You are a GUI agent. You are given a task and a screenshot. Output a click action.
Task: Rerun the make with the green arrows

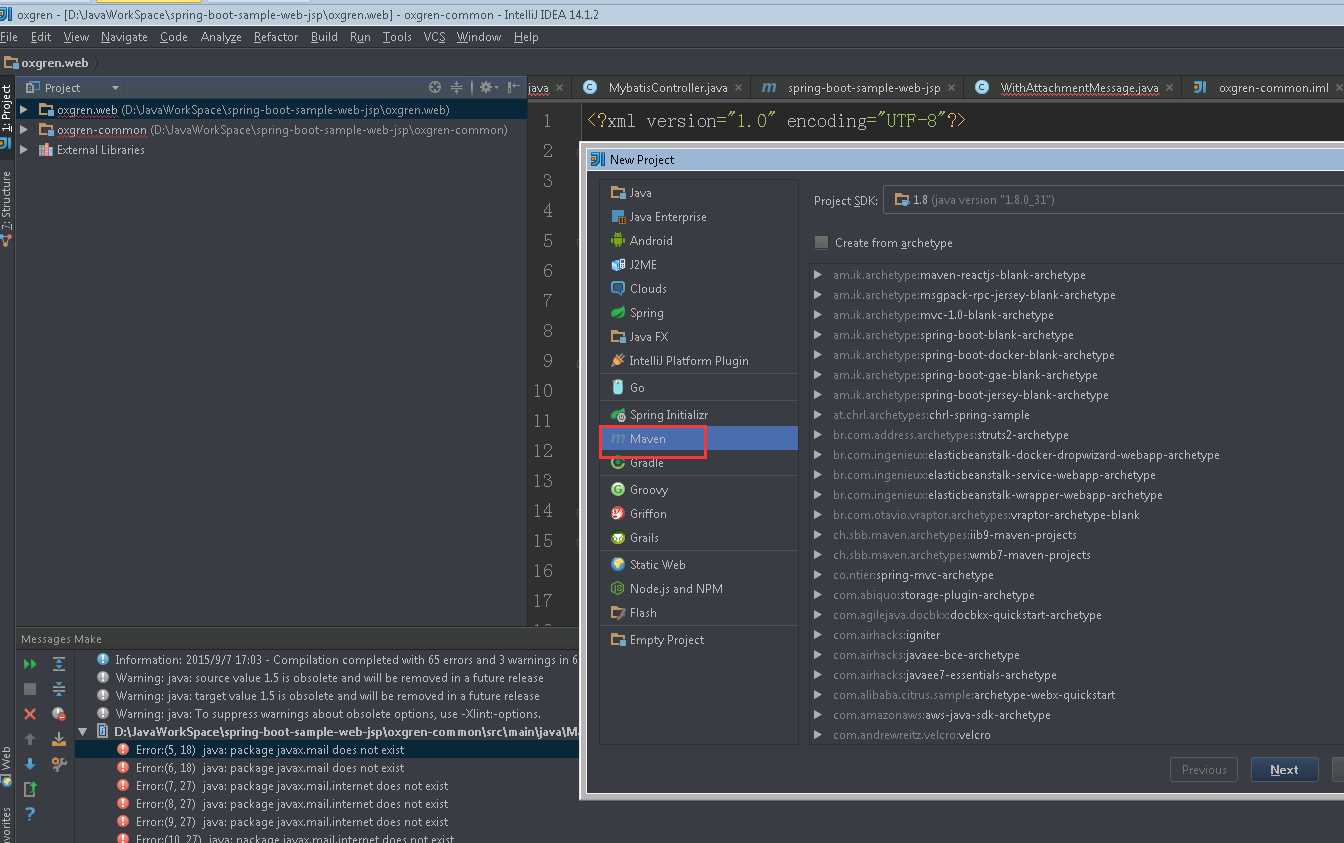point(30,664)
